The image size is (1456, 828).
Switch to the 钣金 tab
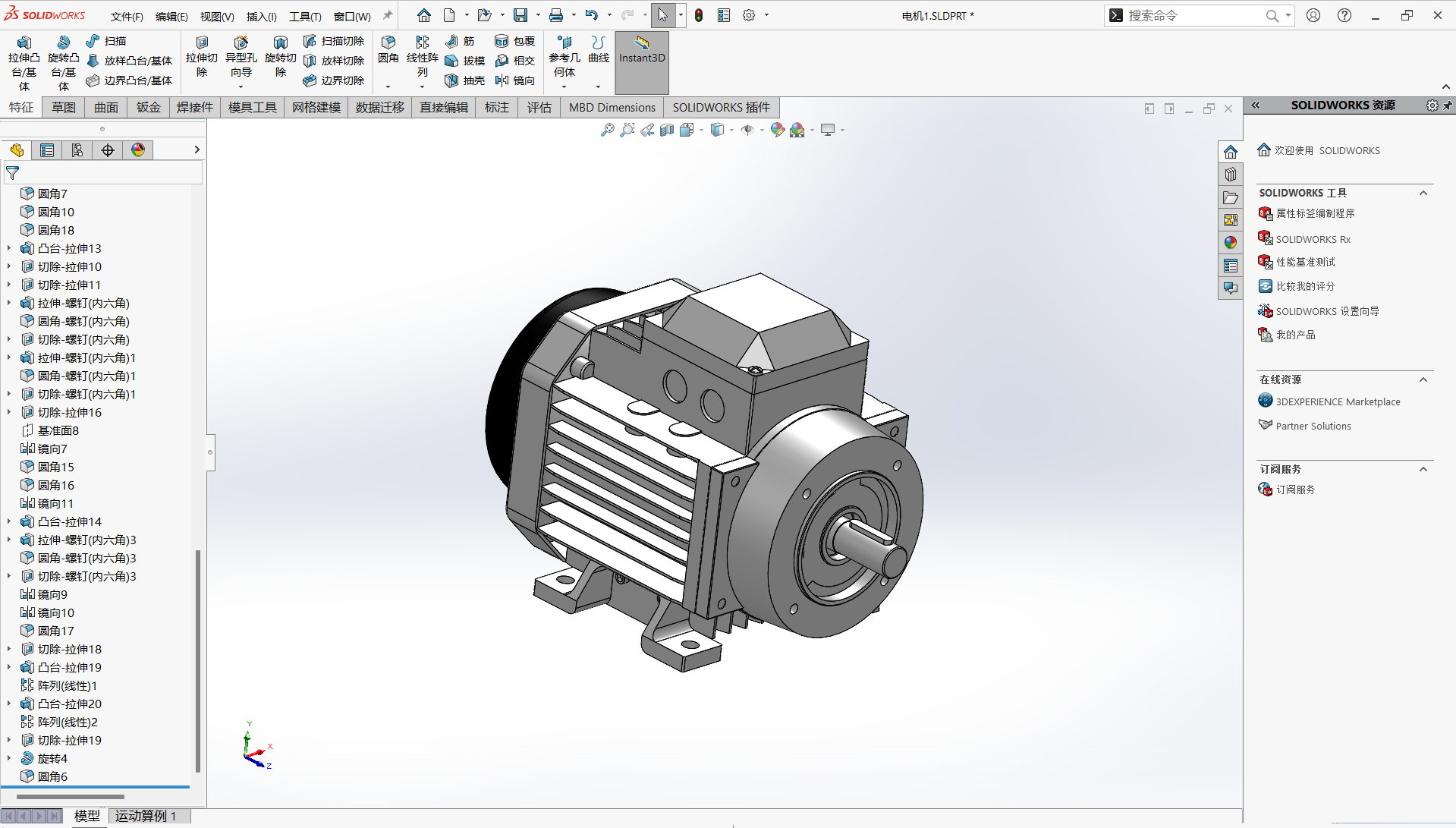click(149, 108)
